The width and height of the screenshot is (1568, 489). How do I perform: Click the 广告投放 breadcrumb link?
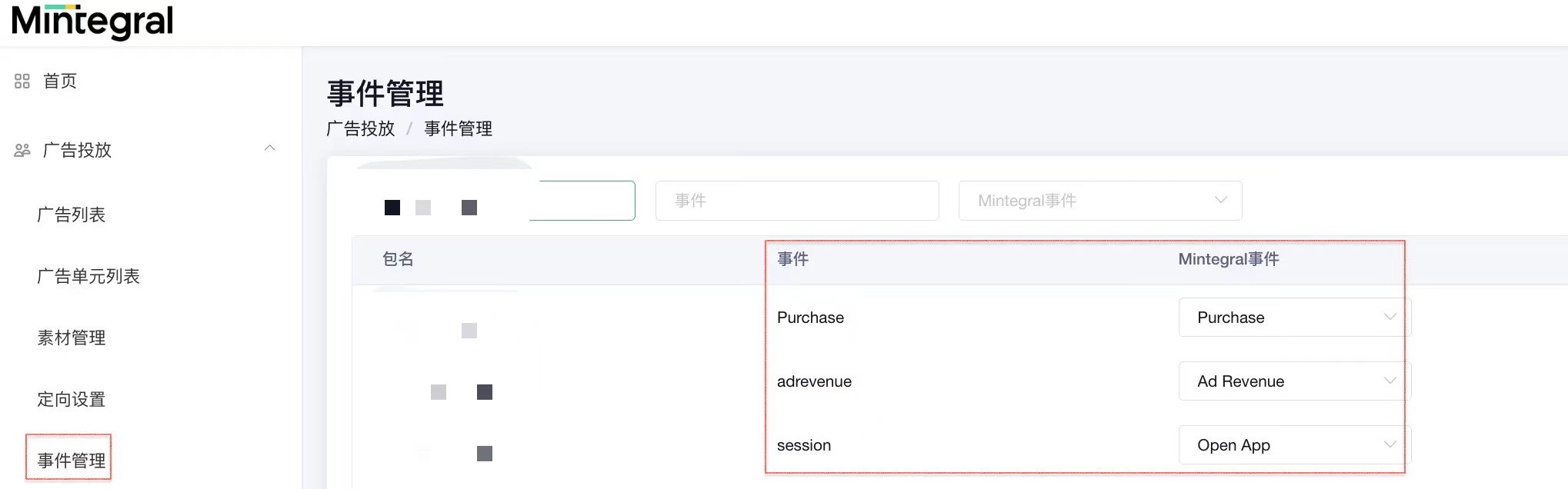tap(359, 128)
